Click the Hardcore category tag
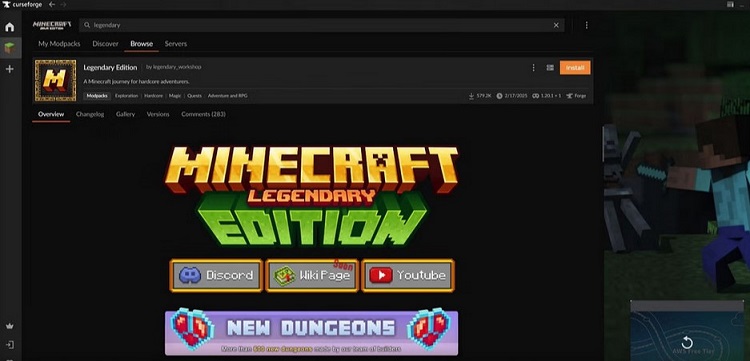The image size is (750, 361). (x=154, y=96)
